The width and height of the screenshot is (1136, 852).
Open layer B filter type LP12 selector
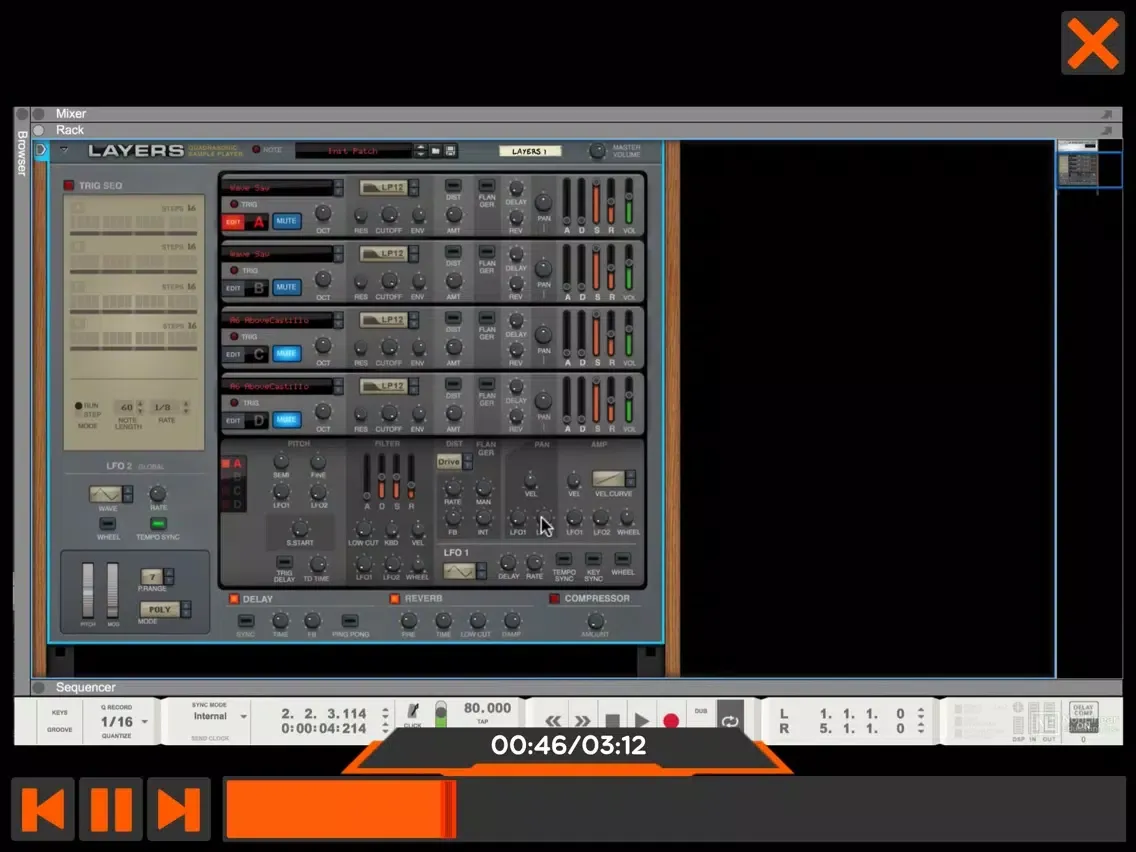(389, 254)
